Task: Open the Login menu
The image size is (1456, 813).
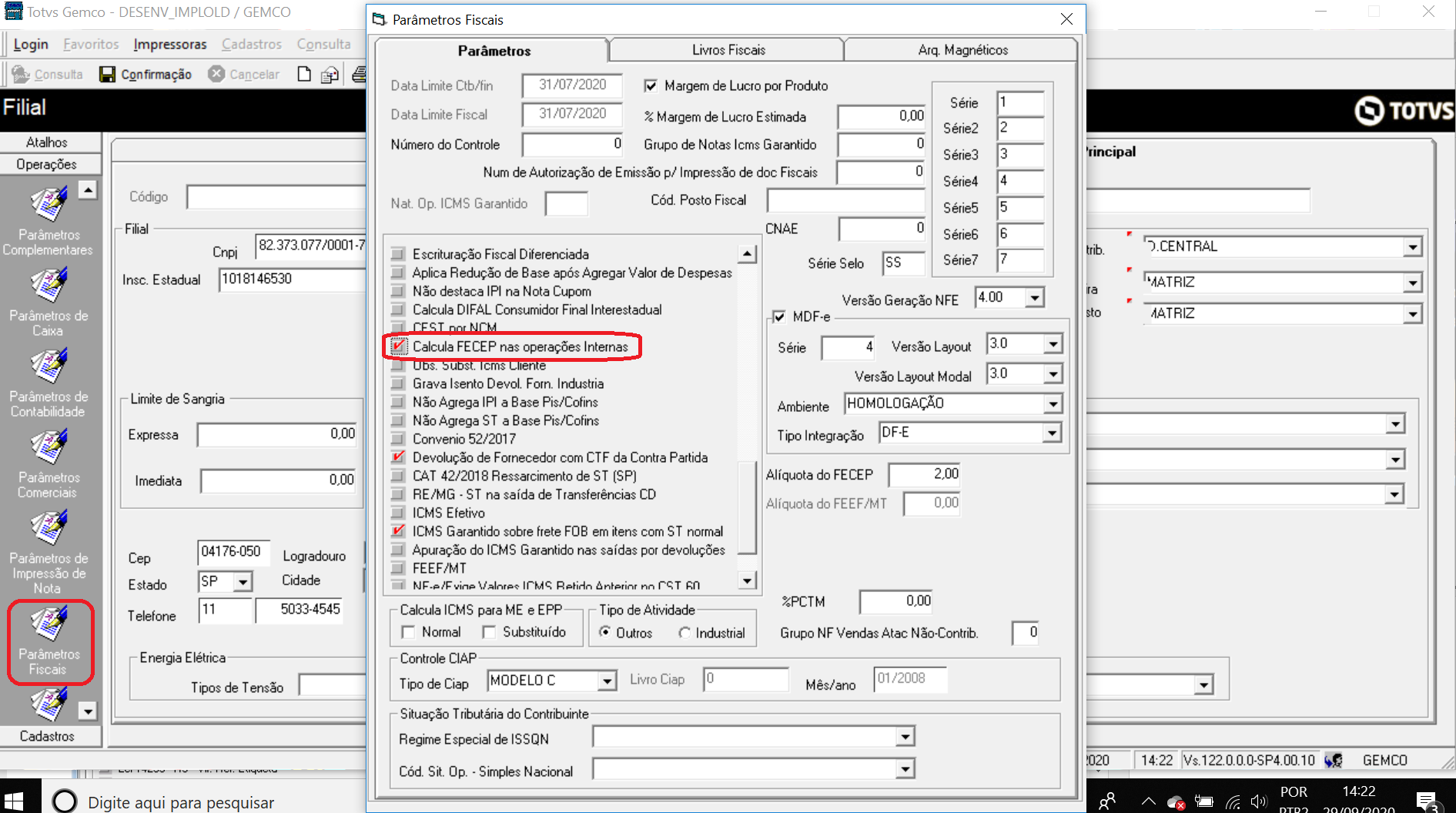Action: pyautogui.click(x=31, y=45)
